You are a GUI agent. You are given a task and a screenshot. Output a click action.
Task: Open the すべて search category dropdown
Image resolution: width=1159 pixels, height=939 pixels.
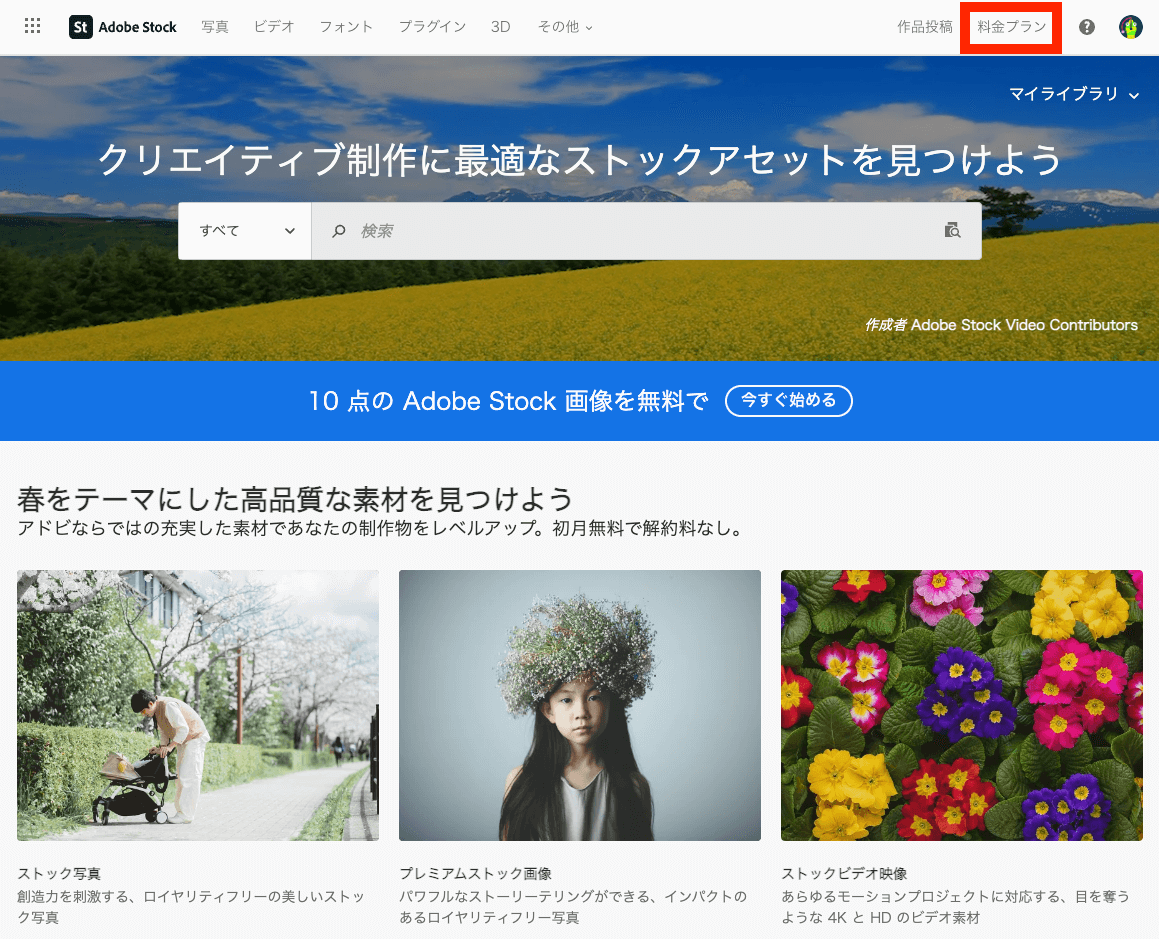pos(244,230)
